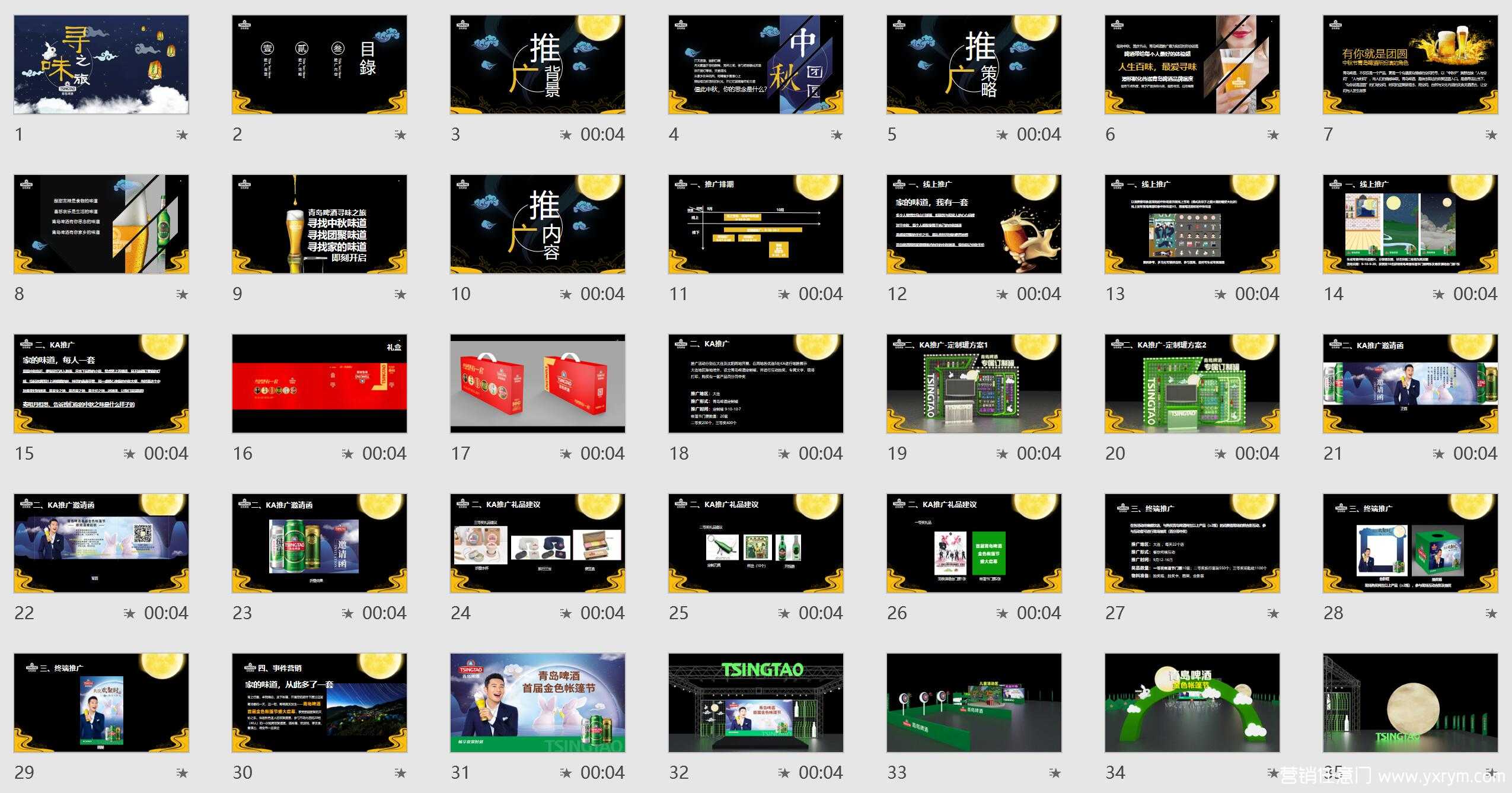The height and width of the screenshot is (793, 1512).
Task: Select slide 27 终端推广 text thumbnail
Action: [x=1192, y=543]
